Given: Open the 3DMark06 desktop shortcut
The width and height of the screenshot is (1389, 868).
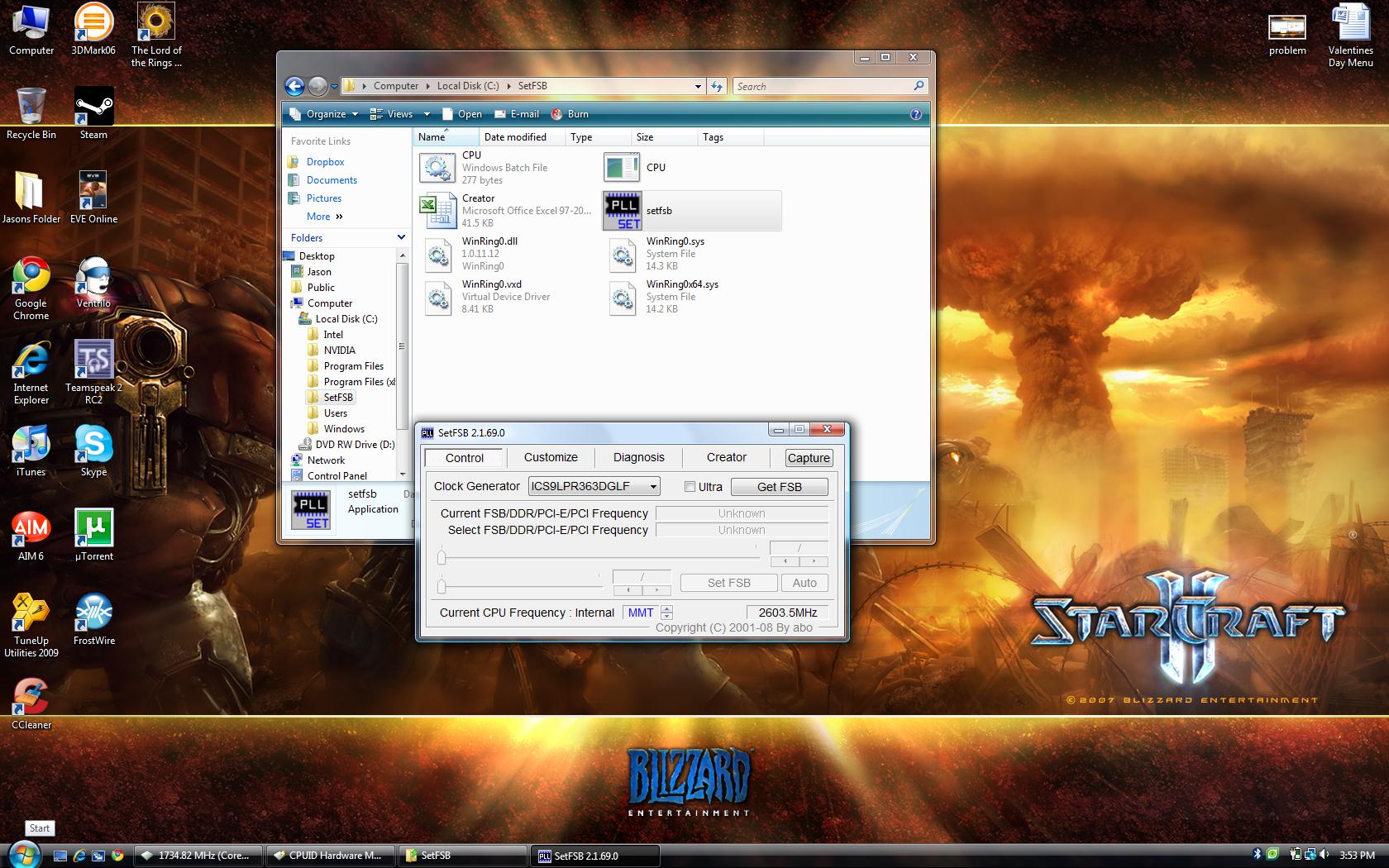Looking at the screenshot, I should (93, 29).
